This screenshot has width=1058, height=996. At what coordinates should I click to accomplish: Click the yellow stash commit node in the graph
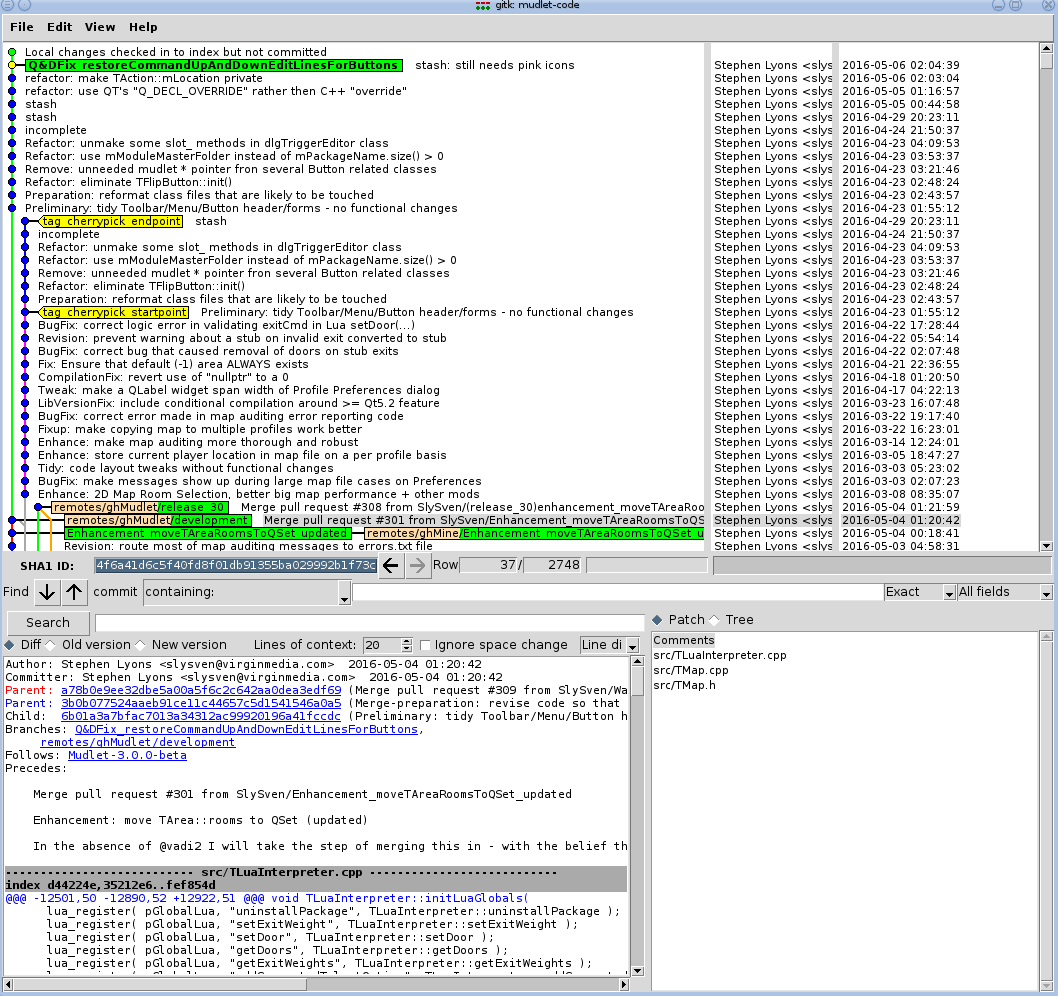click(11, 65)
